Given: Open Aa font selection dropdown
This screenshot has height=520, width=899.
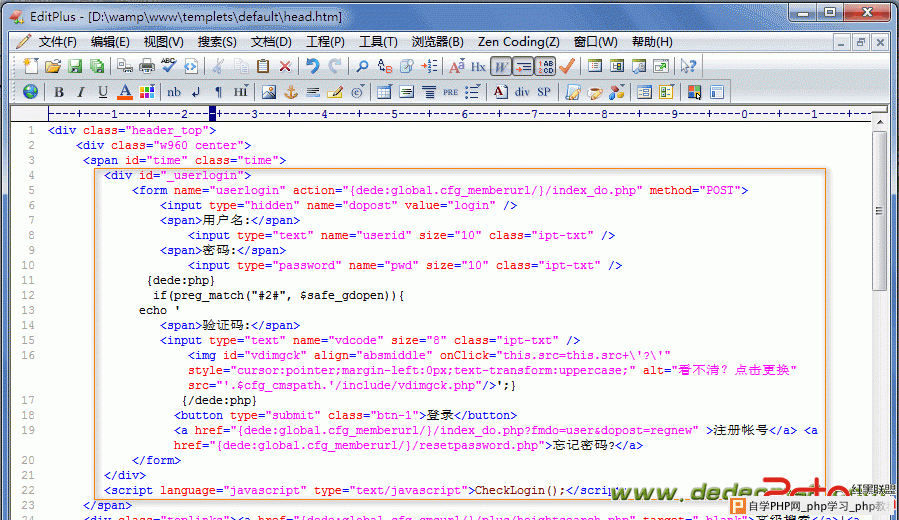Looking at the screenshot, I should click(x=456, y=67).
